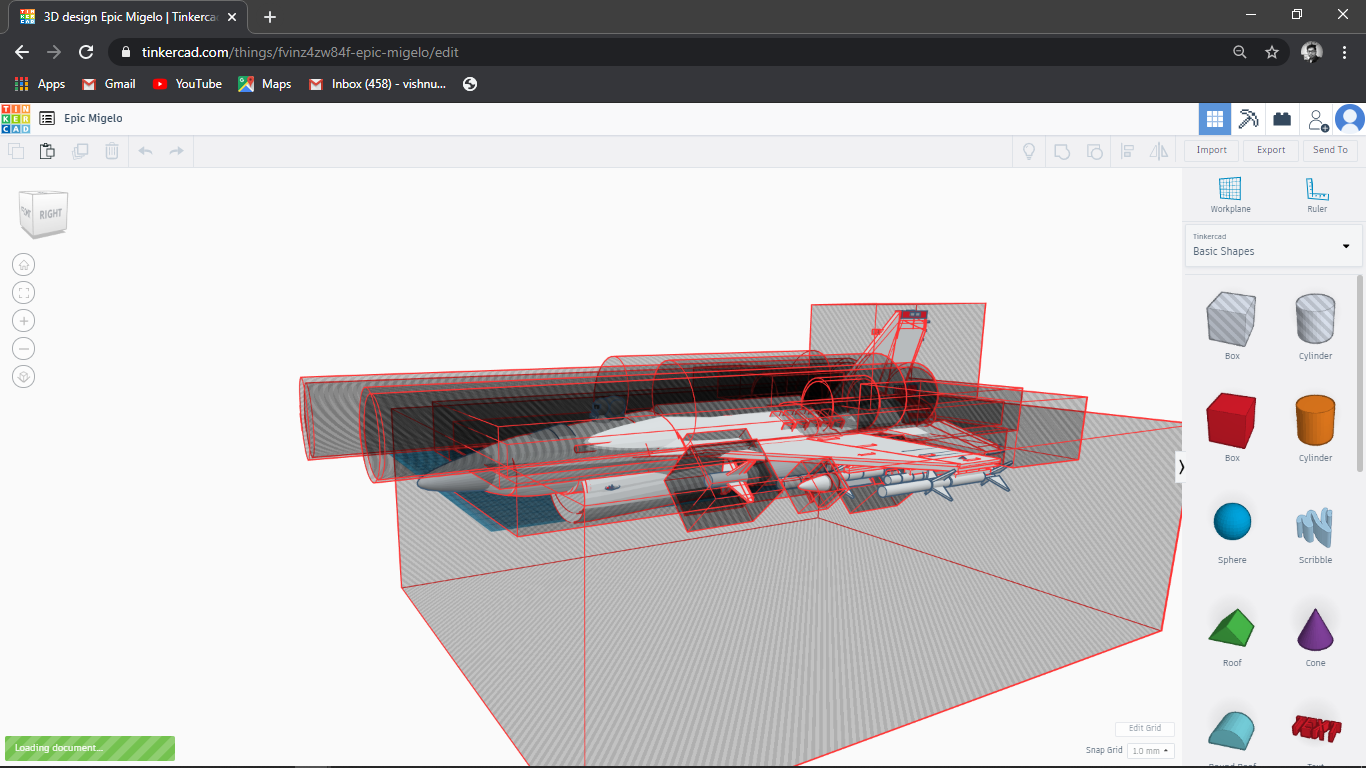
Task: Click the Redo arrow icon
Action: click(x=176, y=151)
